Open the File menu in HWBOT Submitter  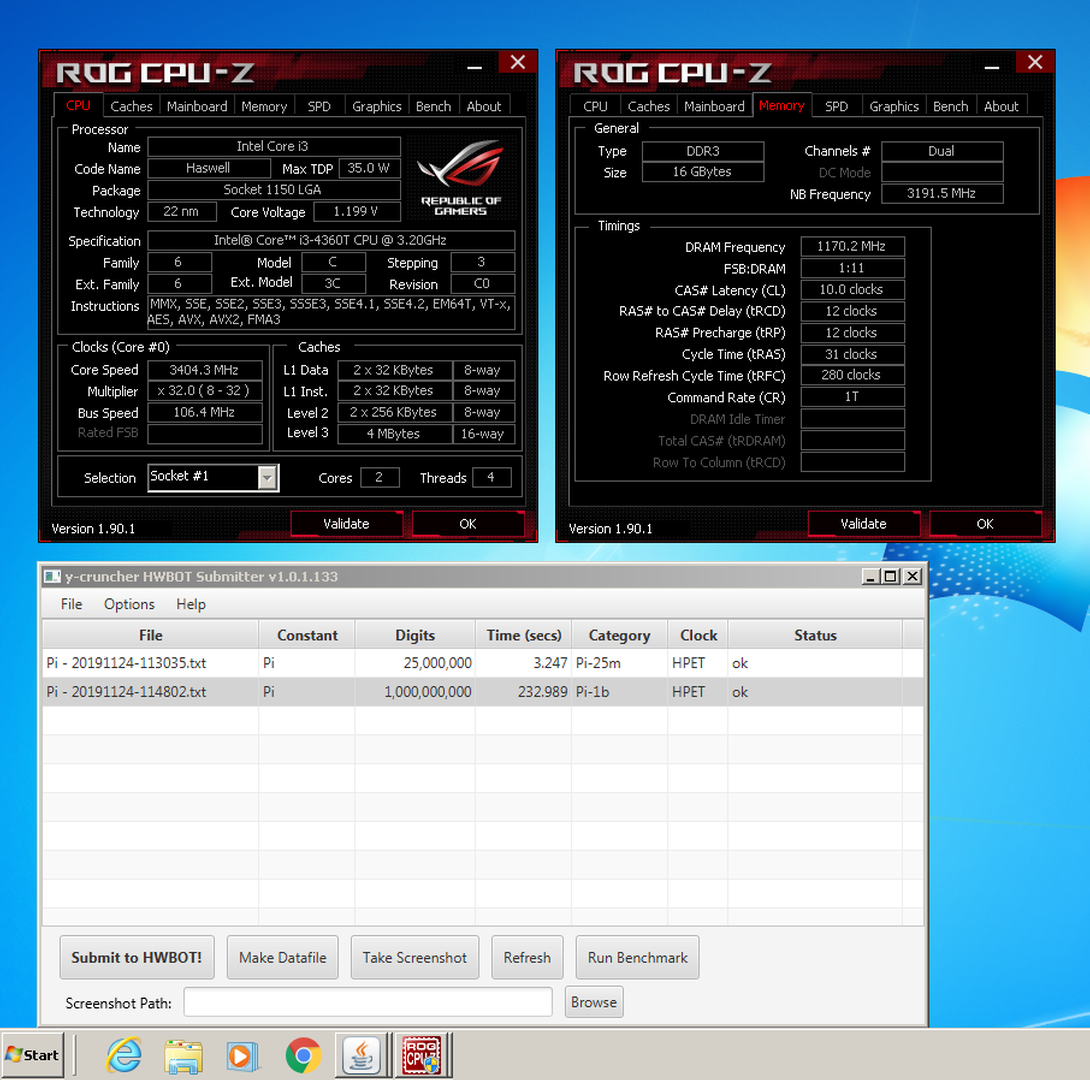(x=72, y=604)
